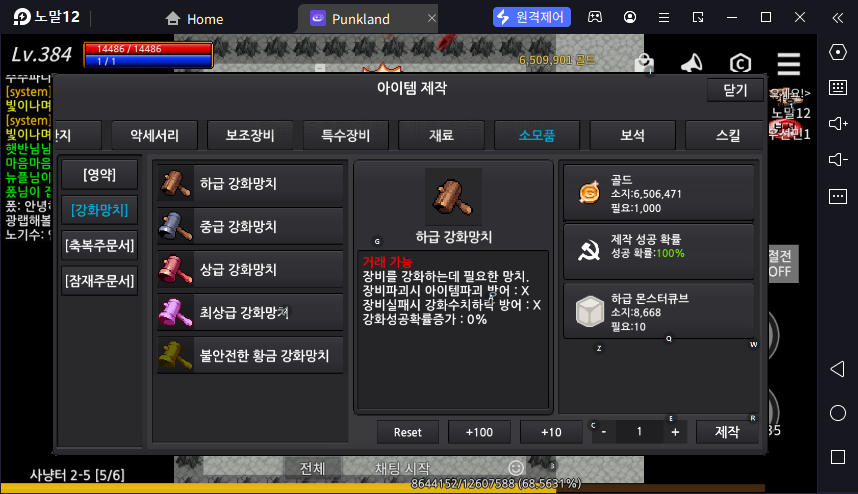Click the megaphone announcement icon
This screenshot has height=494, width=858.
coord(692,63)
